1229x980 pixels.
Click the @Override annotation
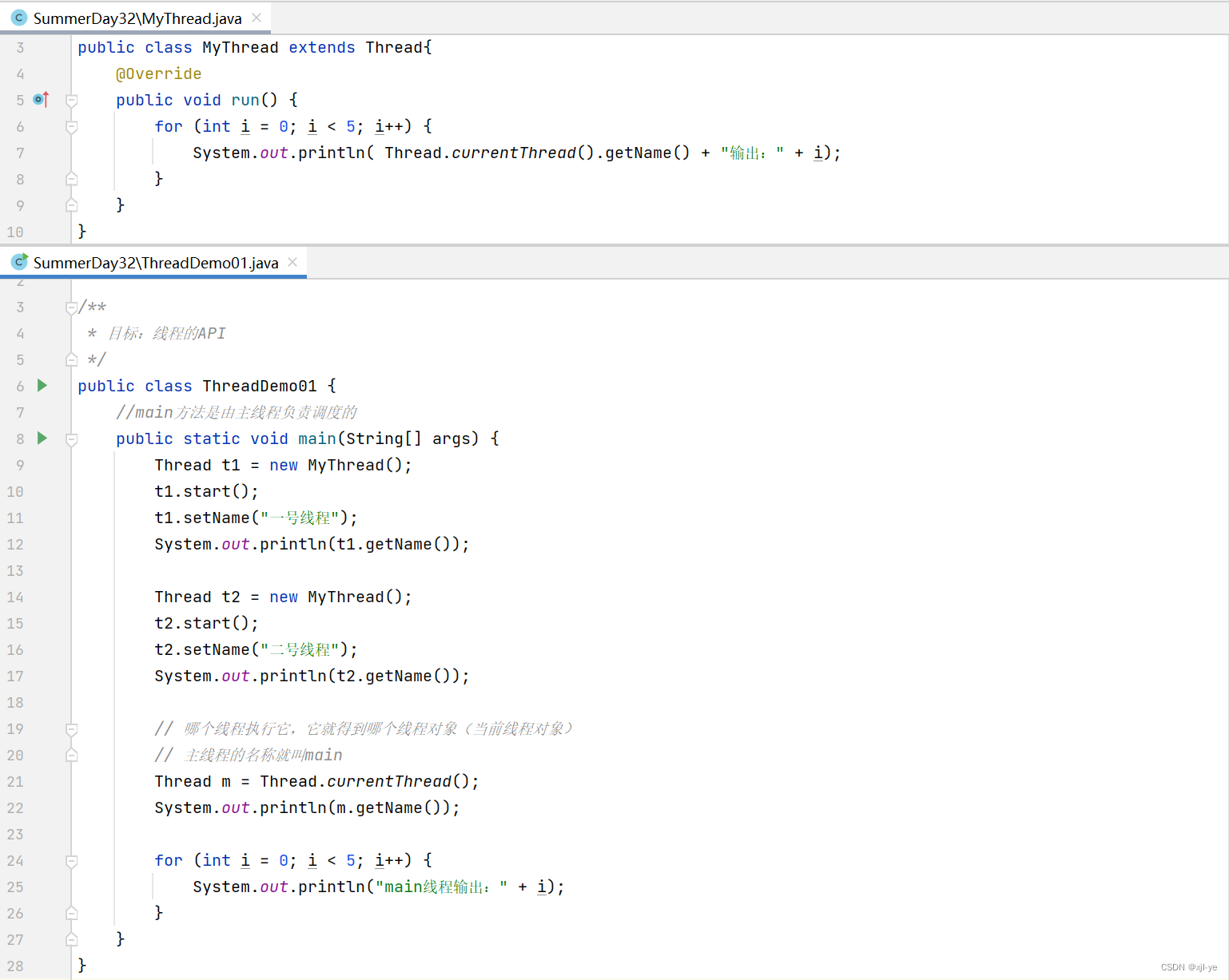coord(158,73)
